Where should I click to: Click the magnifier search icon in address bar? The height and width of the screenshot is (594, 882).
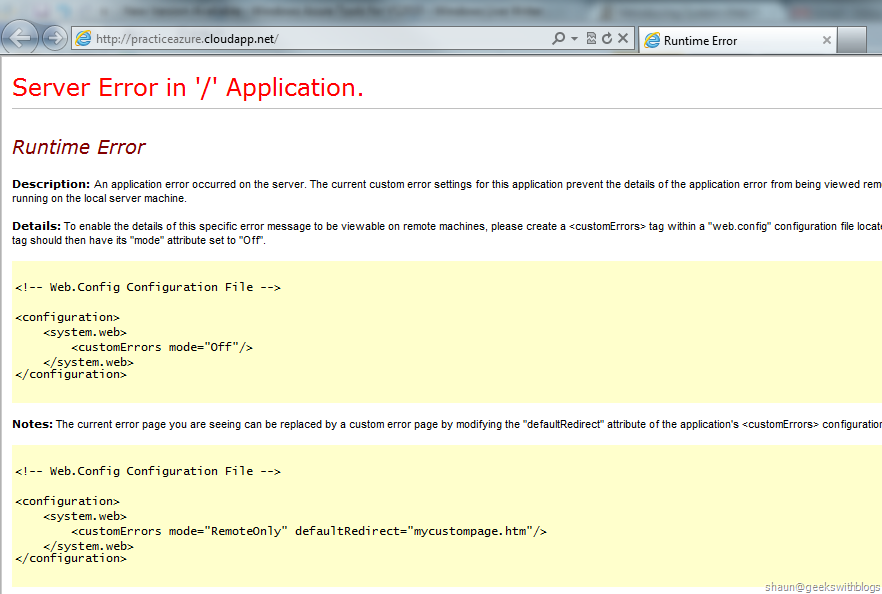[x=559, y=39]
